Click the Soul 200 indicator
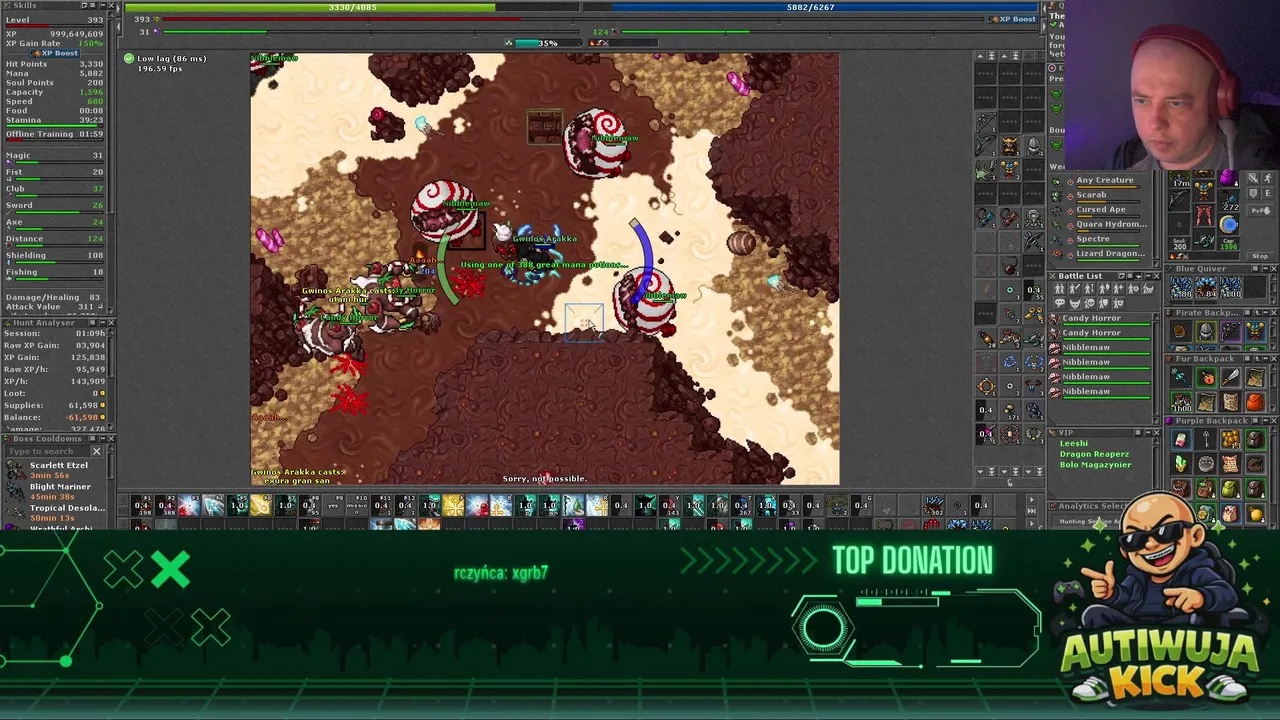Screen dimensions: 1280x720 pos(1180,244)
